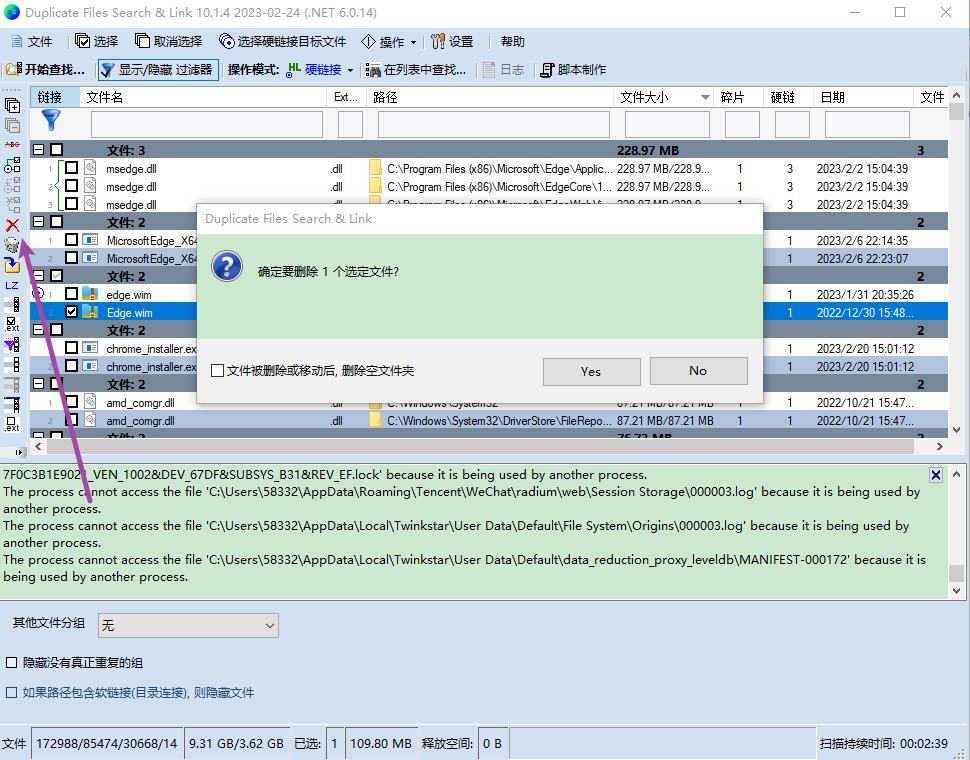Open the 硬链接 operation mode dropdown arrow

coord(350,70)
